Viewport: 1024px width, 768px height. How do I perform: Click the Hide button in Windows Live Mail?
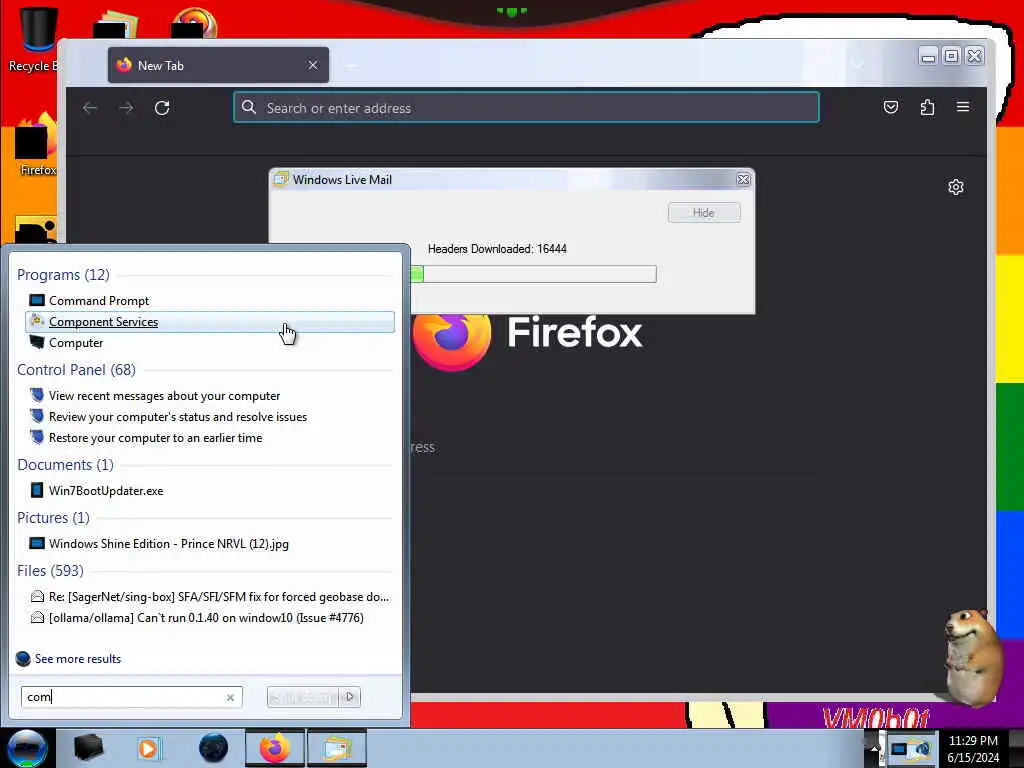tap(704, 213)
